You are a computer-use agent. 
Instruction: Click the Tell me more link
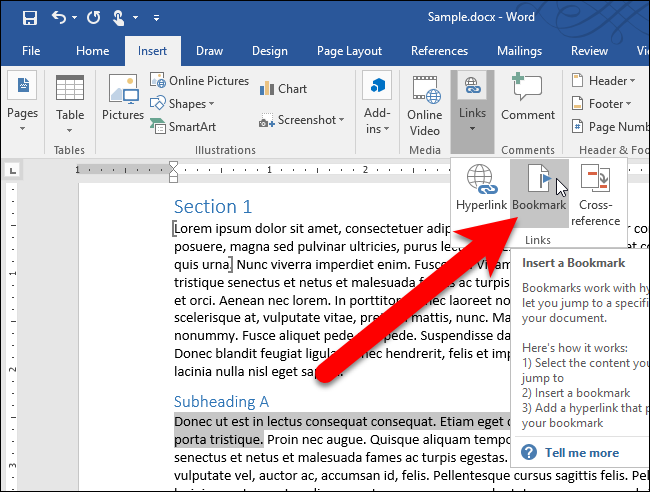[x=582, y=452]
